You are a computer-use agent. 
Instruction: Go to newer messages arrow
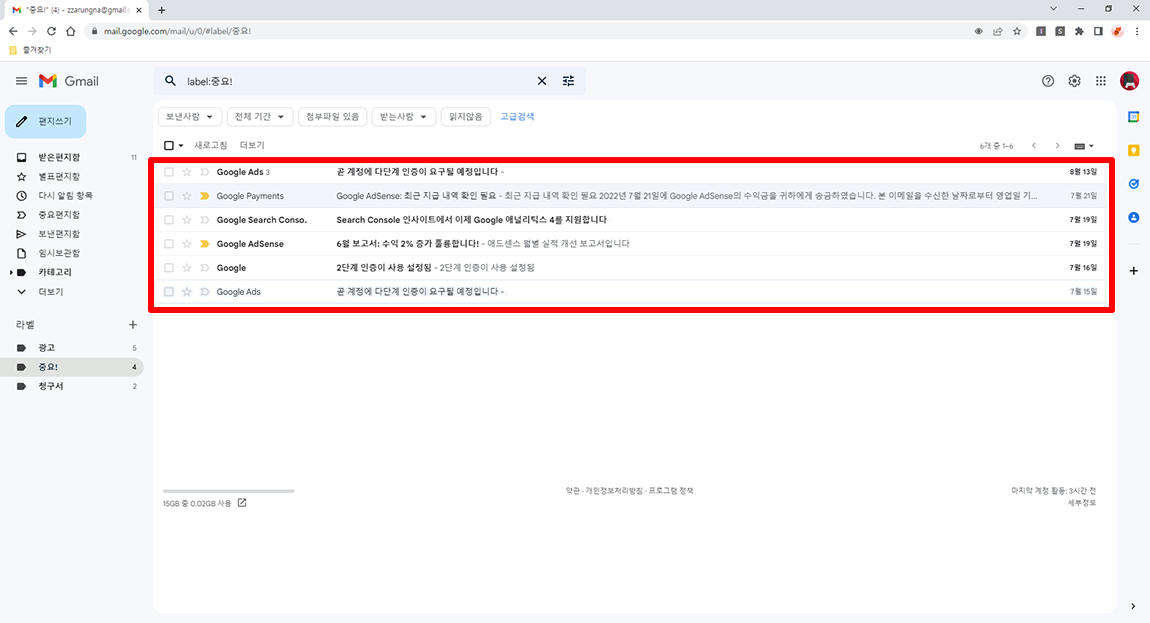[x=1034, y=145]
